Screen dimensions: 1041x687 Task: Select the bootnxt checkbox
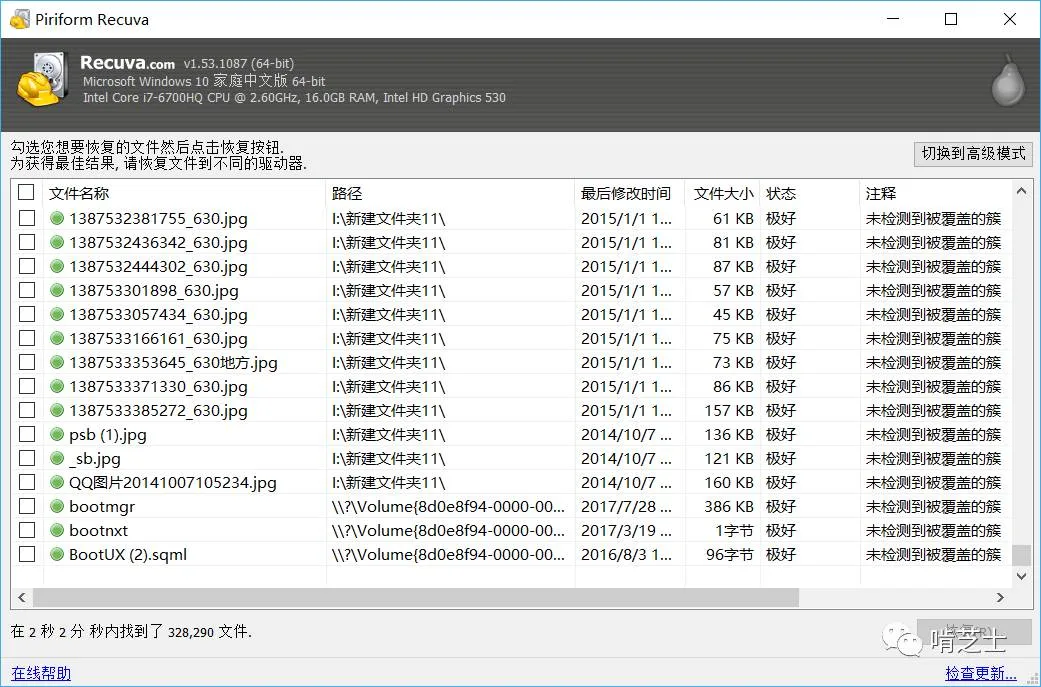point(27,530)
